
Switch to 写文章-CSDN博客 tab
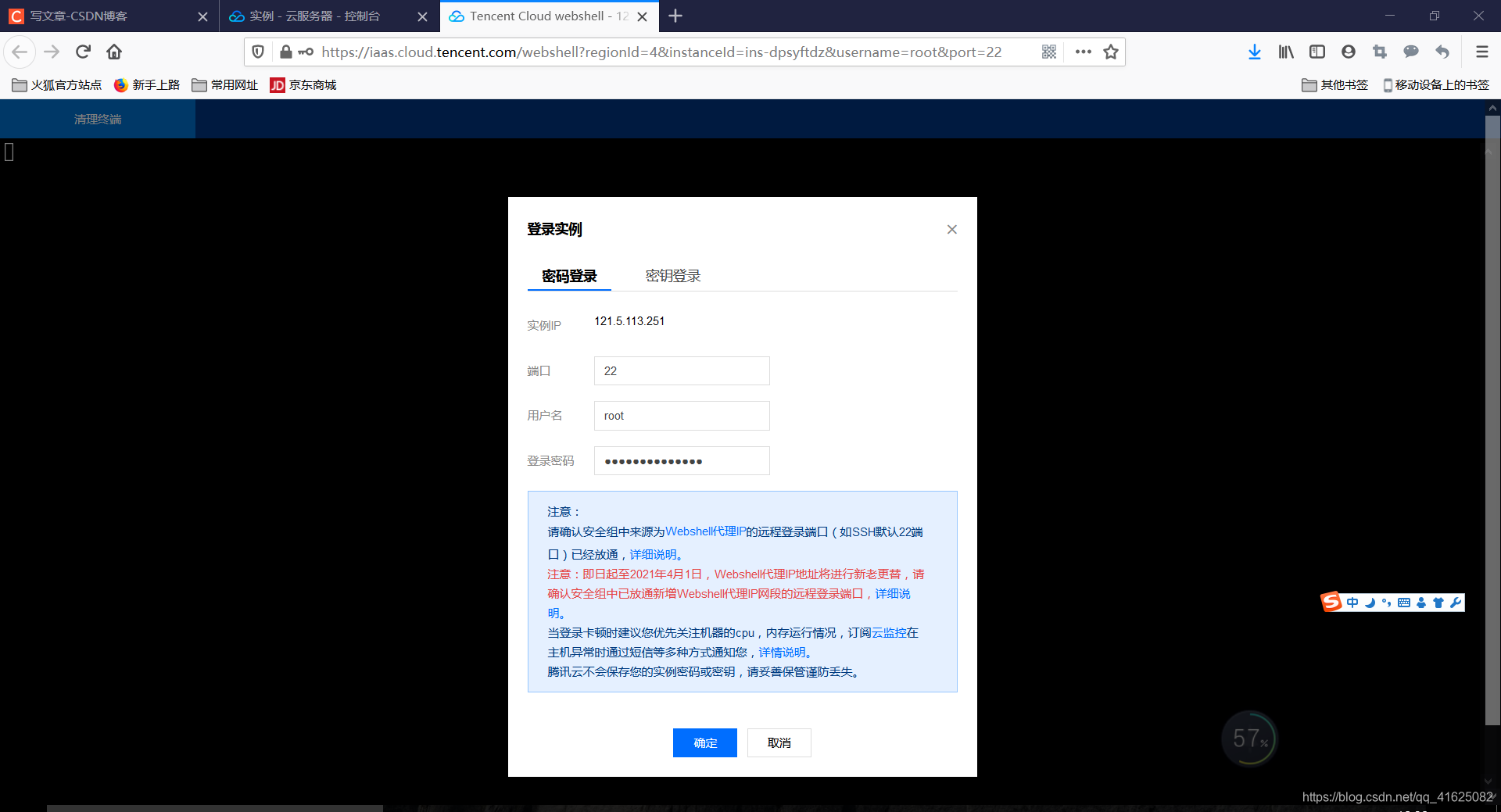pos(109,16)
